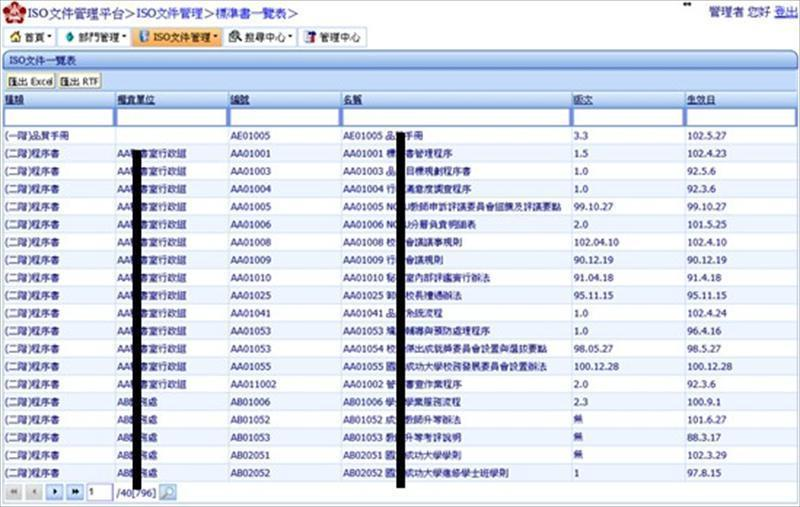800x507 pixels.
Task: Select the effective date 102.4.23
Action: 707,154
